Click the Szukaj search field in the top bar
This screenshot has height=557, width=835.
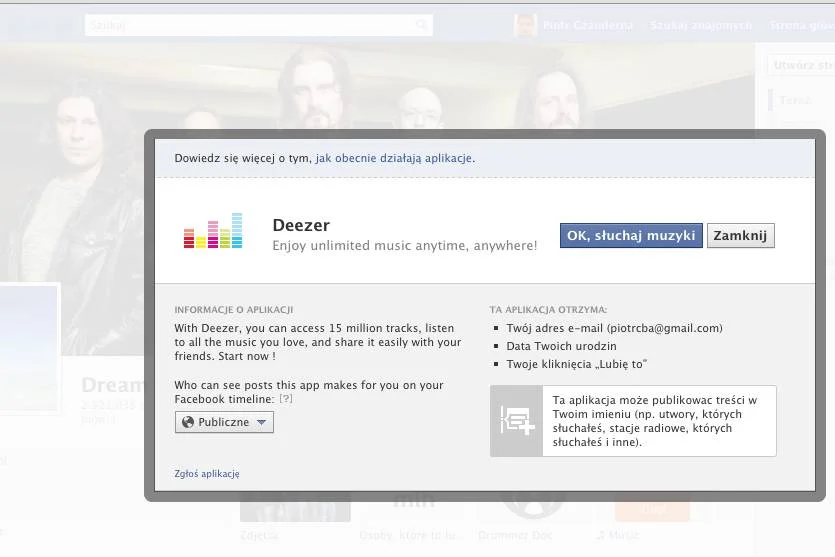[258, 25]
